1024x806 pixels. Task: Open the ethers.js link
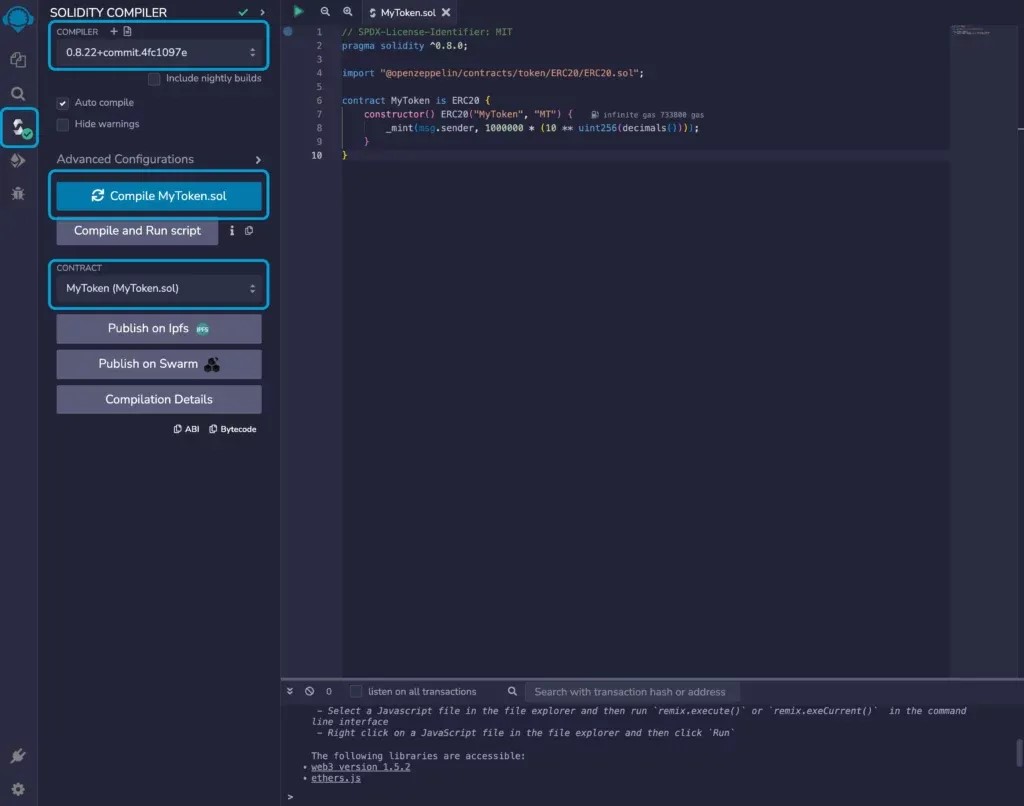(336, 778)
